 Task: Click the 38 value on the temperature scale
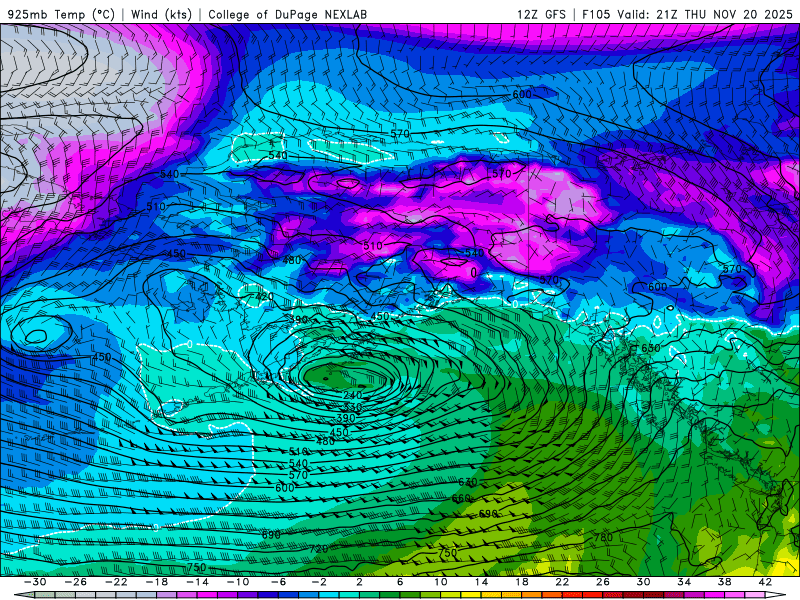(724, 582)
